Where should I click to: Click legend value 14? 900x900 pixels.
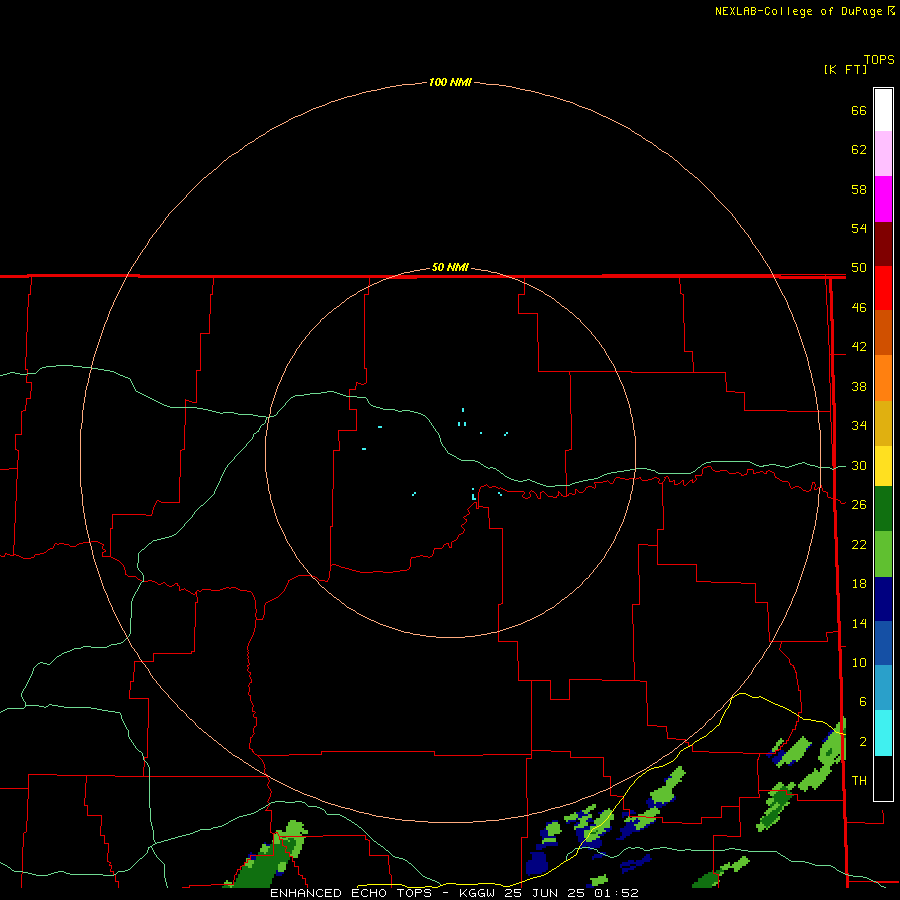pyautogui.click(x=859, y=623)
